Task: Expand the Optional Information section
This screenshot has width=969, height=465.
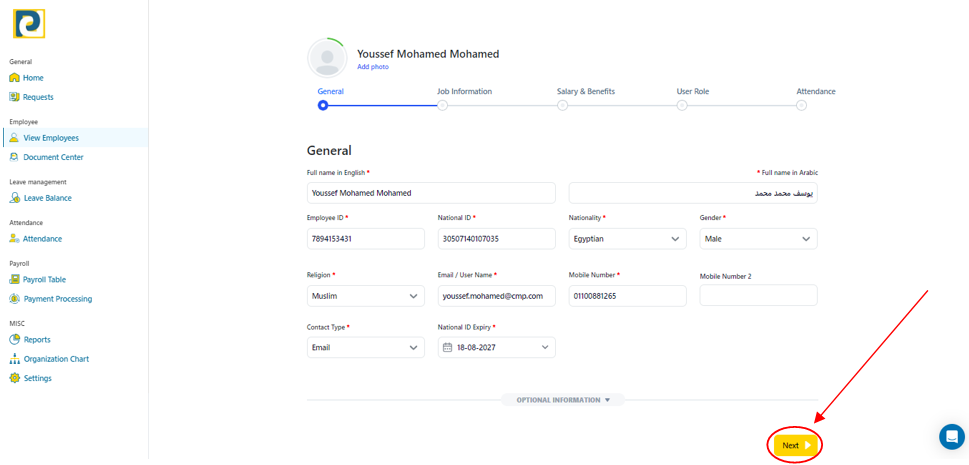Action: 564,400
